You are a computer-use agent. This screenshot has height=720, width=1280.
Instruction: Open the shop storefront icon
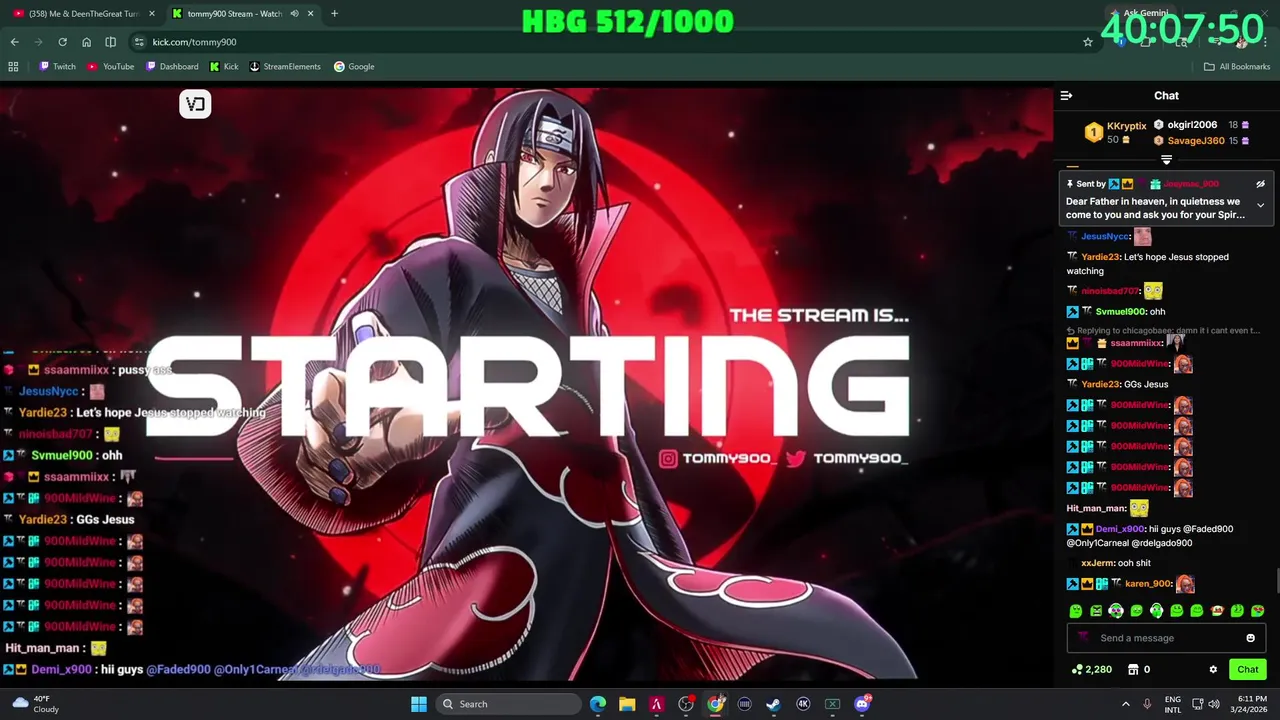(1133, 670)
